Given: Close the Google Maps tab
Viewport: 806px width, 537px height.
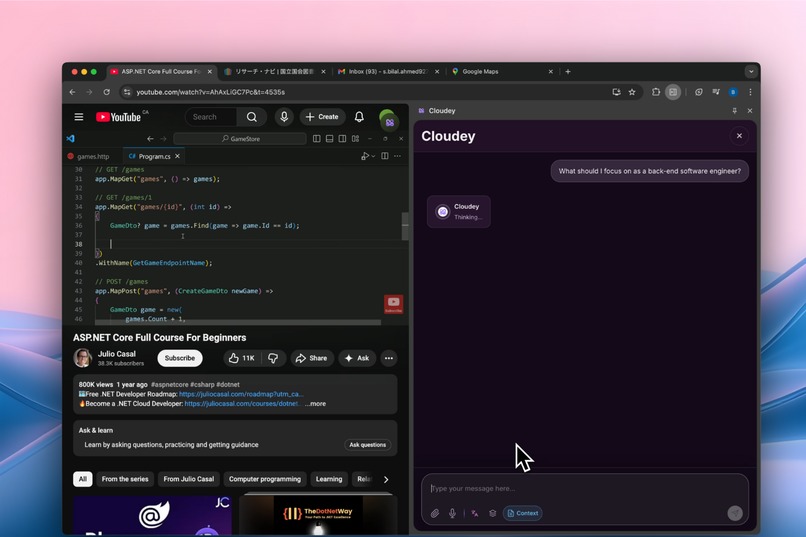Looking at the screenshot, I should pos(551,72).
